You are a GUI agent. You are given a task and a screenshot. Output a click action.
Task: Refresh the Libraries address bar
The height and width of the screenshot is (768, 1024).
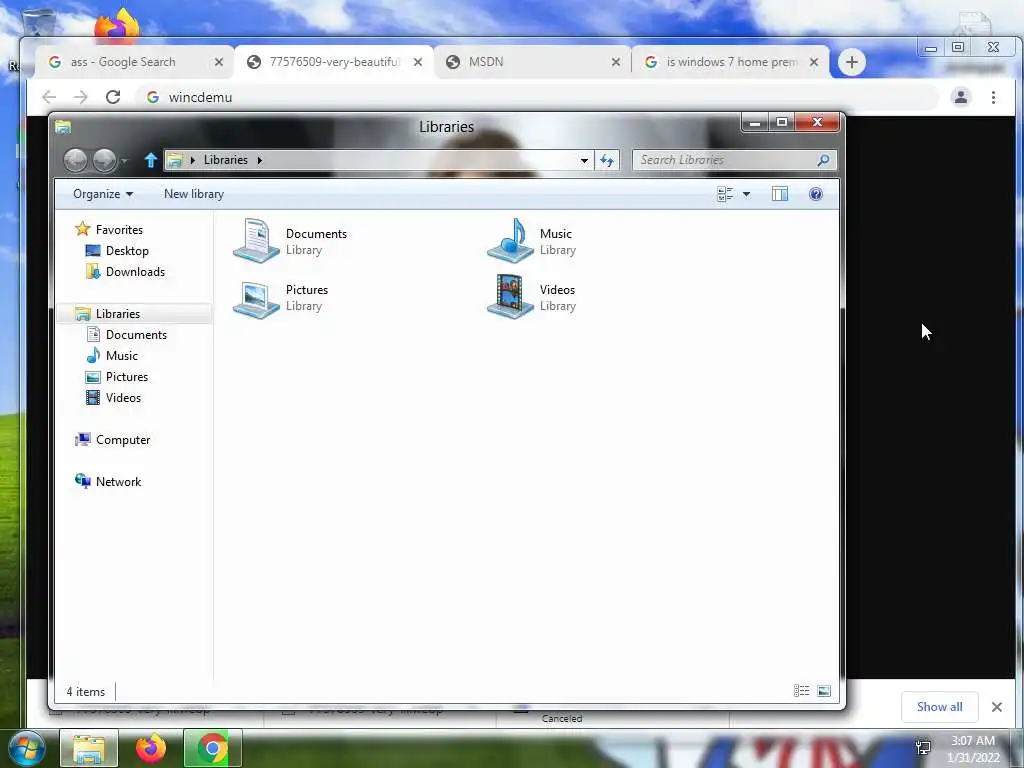607,160
